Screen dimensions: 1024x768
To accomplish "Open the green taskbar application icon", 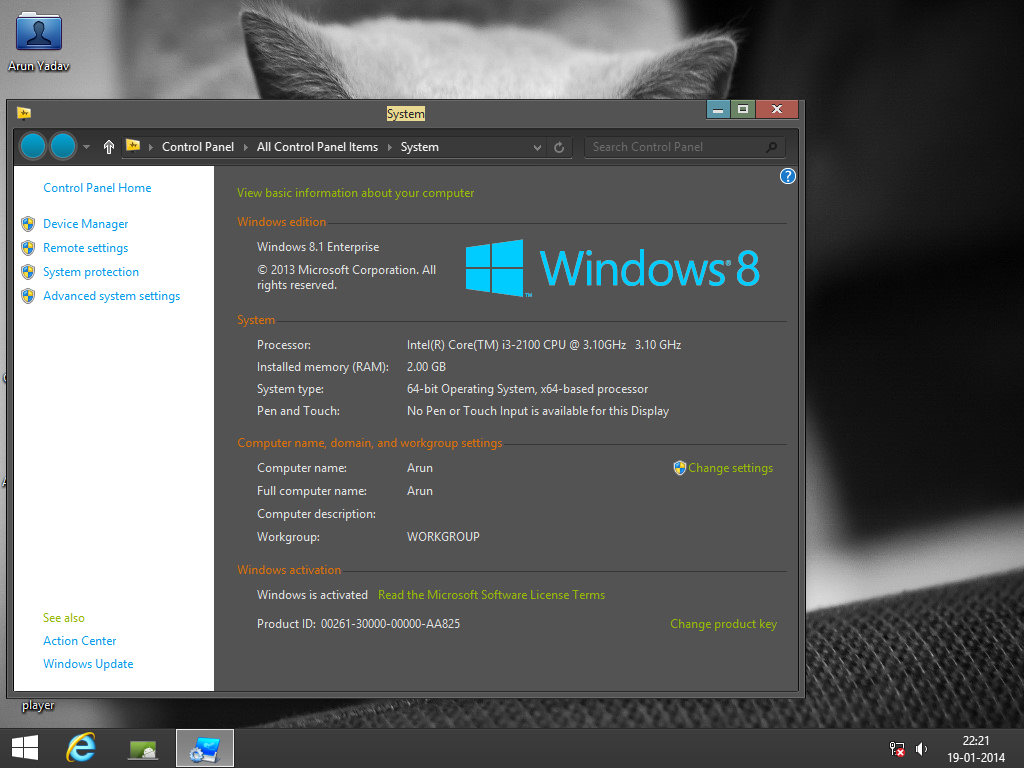I will 143,750.
